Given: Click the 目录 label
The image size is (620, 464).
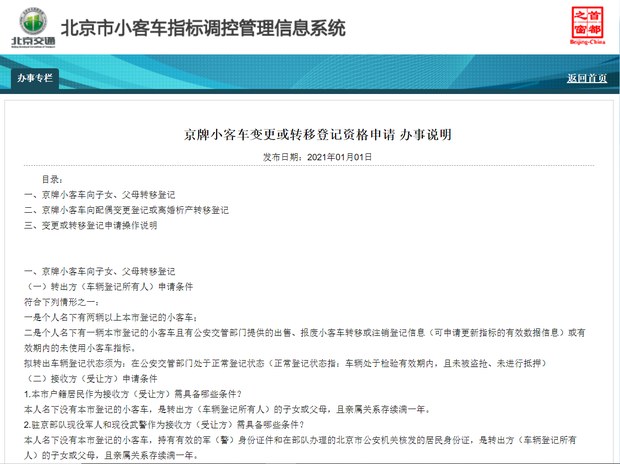Looking at the screenshot, I should [x=52, y=180].
